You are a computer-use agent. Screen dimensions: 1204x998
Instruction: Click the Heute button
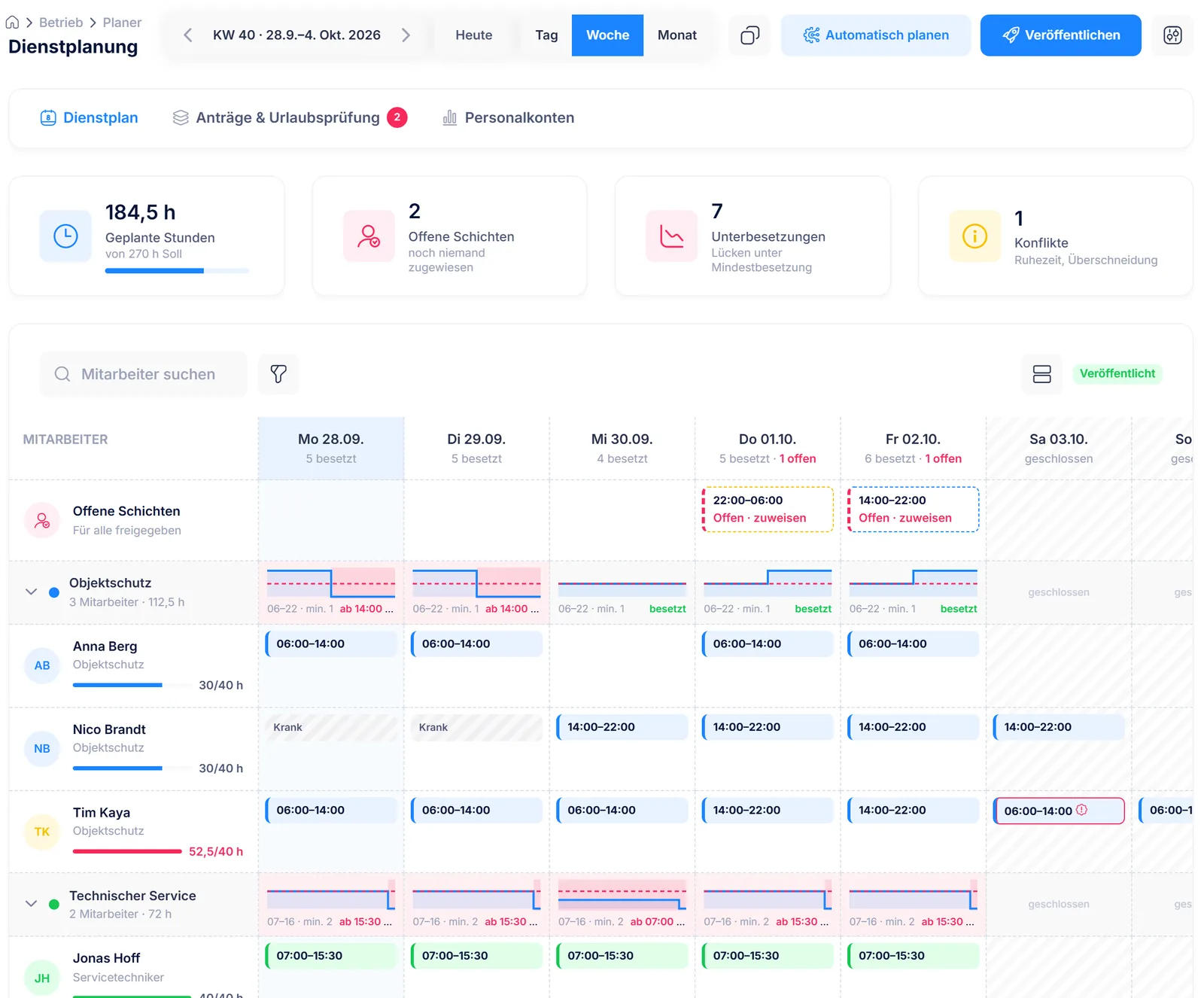click(x=474, y=35)
